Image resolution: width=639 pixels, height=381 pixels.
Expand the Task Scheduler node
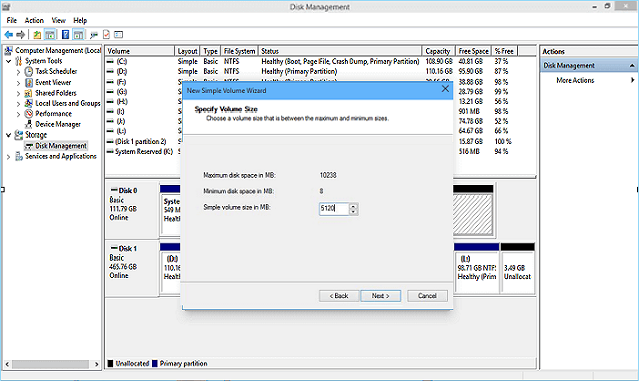coord(18,72)
